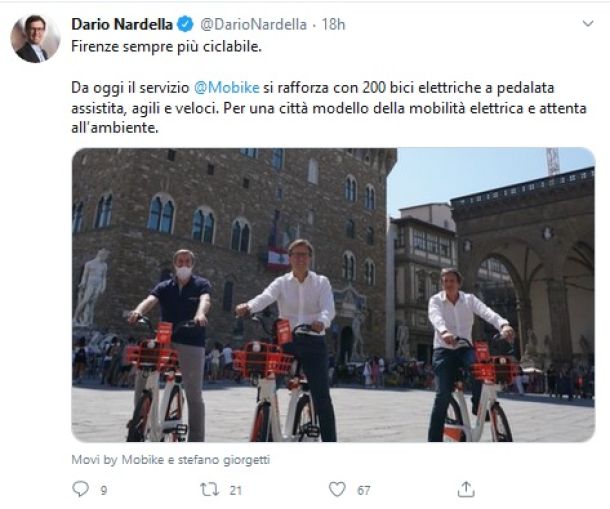Viewport: 610px width, 509px height.
Task: Open the @DarioNardella handle link
Action: (244, 23)
